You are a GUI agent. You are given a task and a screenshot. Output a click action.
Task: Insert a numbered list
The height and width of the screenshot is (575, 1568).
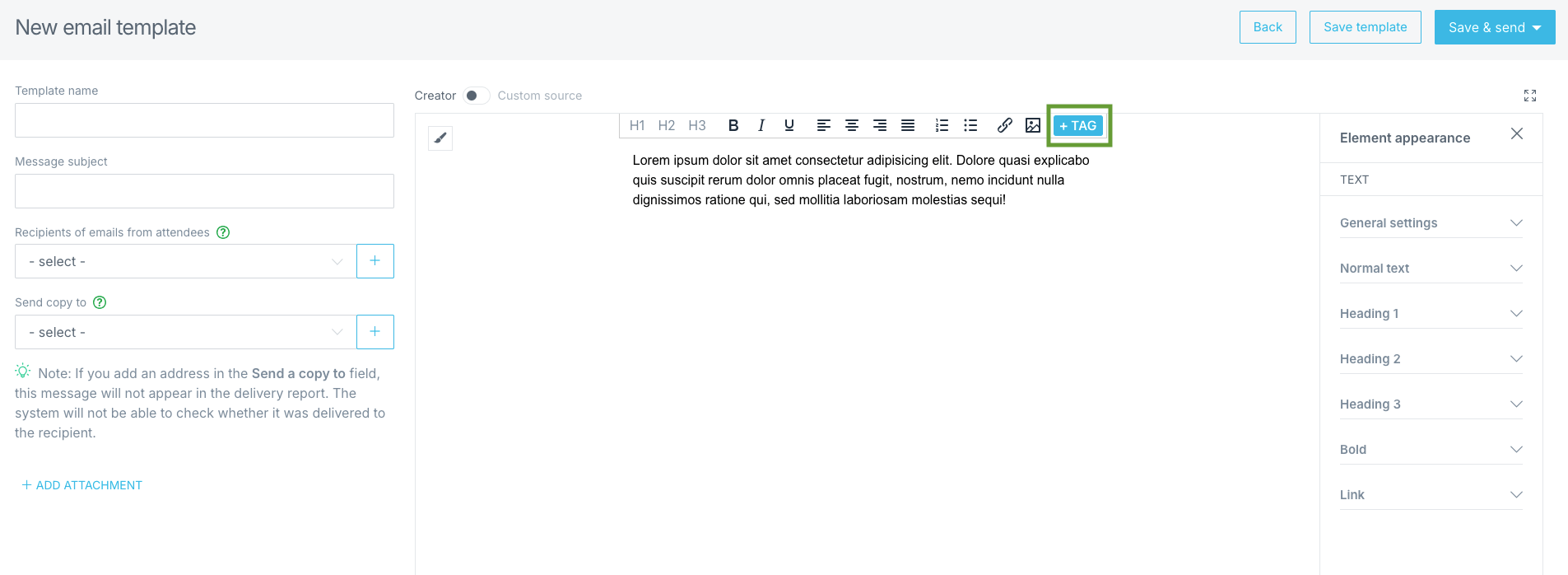click(942, 125)
